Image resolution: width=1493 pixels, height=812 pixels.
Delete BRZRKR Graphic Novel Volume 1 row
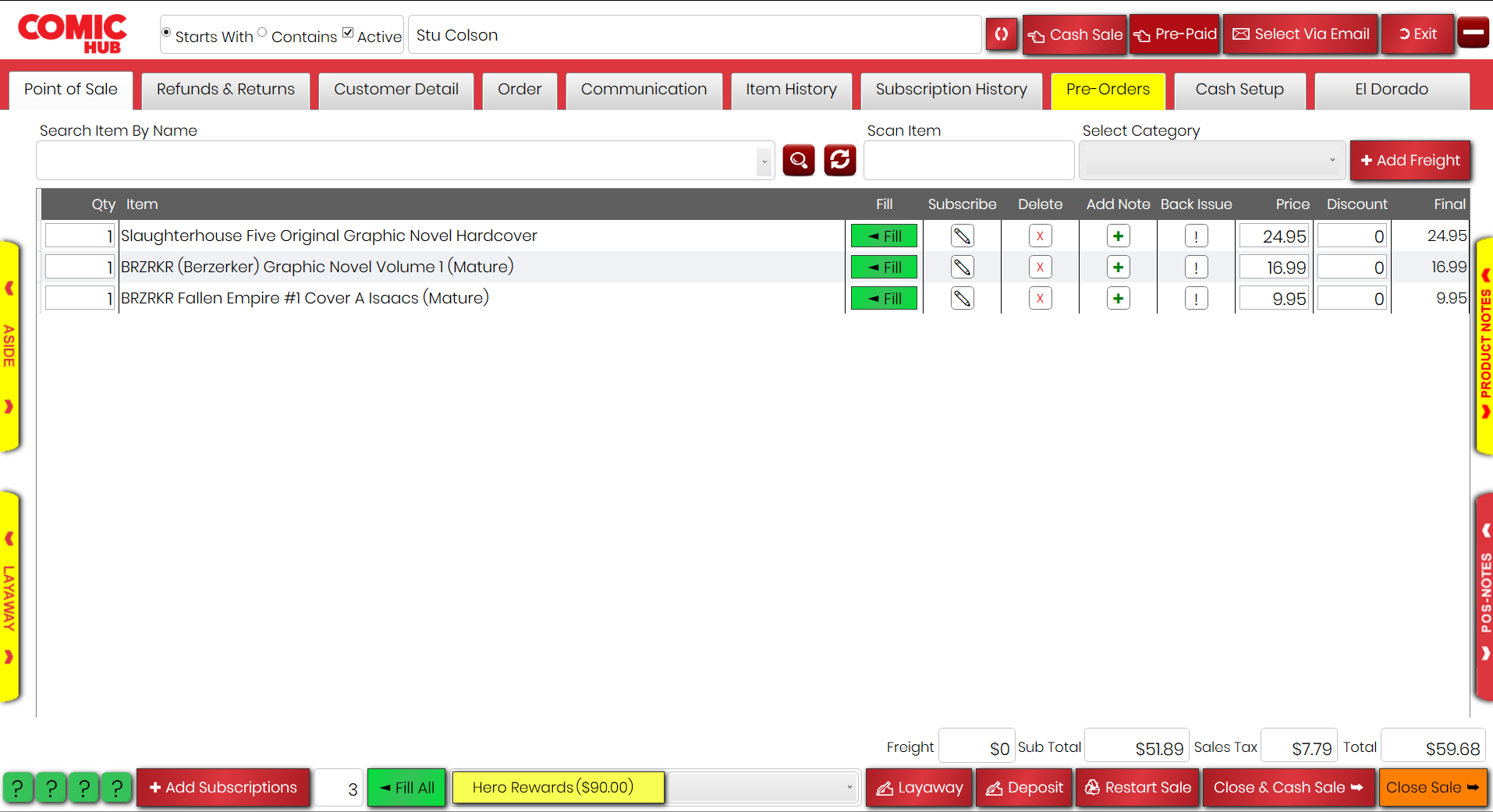coord(1040,267)
